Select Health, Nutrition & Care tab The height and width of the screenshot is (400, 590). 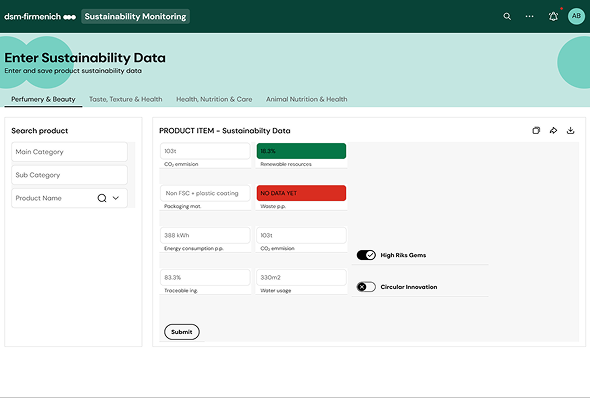pyautogui.click(x=214, y=99)
